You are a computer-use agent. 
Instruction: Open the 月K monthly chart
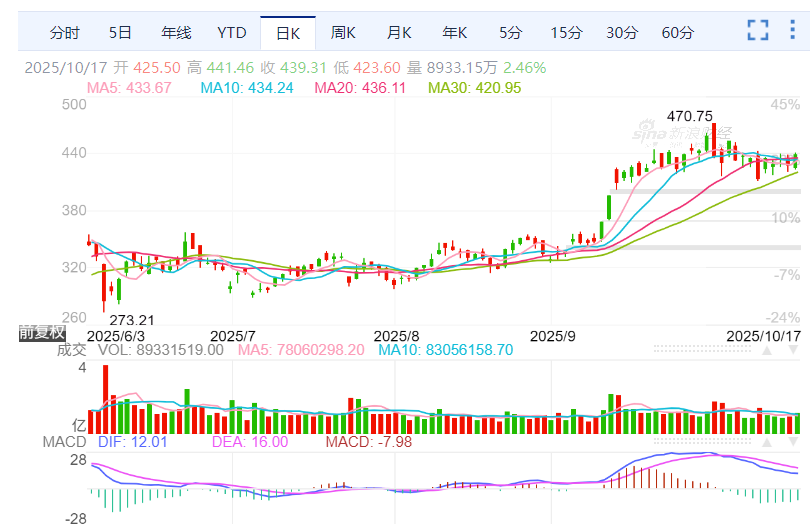click(399, 33)
